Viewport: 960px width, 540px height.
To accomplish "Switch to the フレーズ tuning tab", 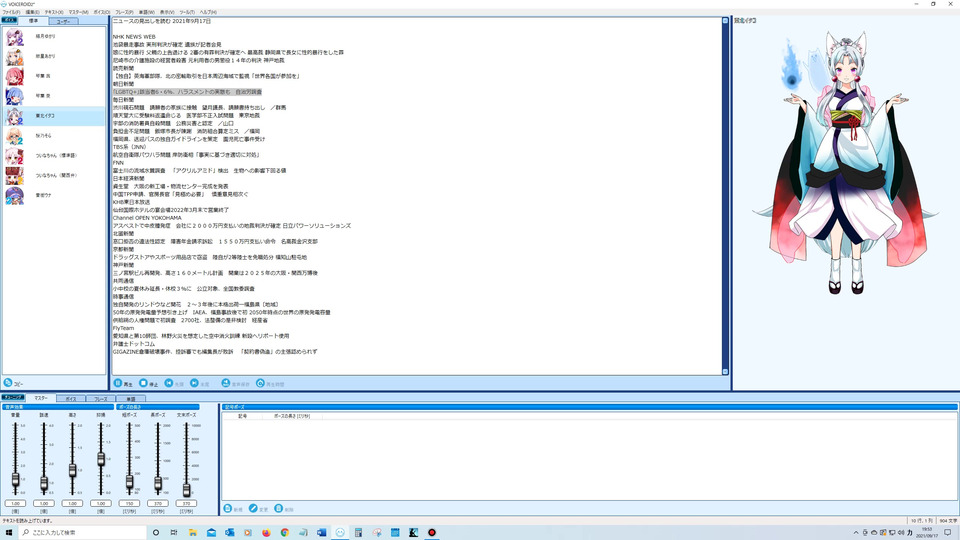I will (100, 399).
